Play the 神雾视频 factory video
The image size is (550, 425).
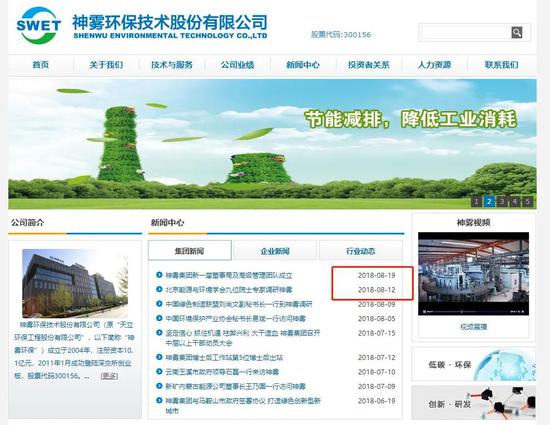click(473, 274)
